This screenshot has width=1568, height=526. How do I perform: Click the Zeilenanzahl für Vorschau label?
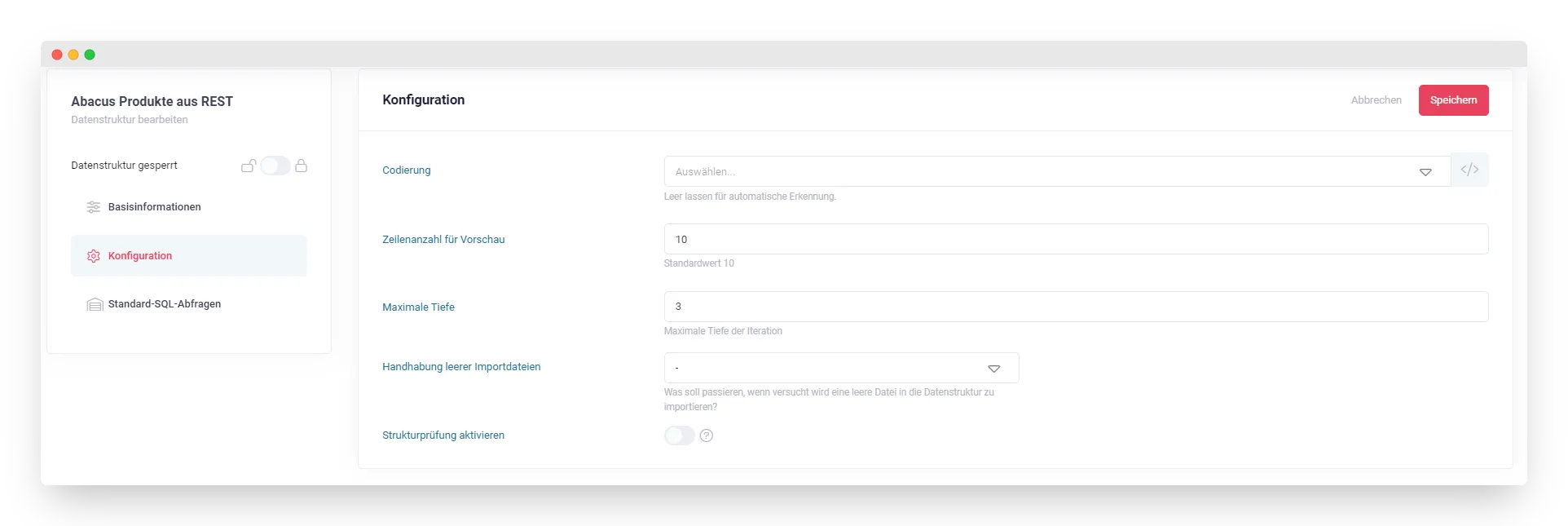tap(443, 240)
